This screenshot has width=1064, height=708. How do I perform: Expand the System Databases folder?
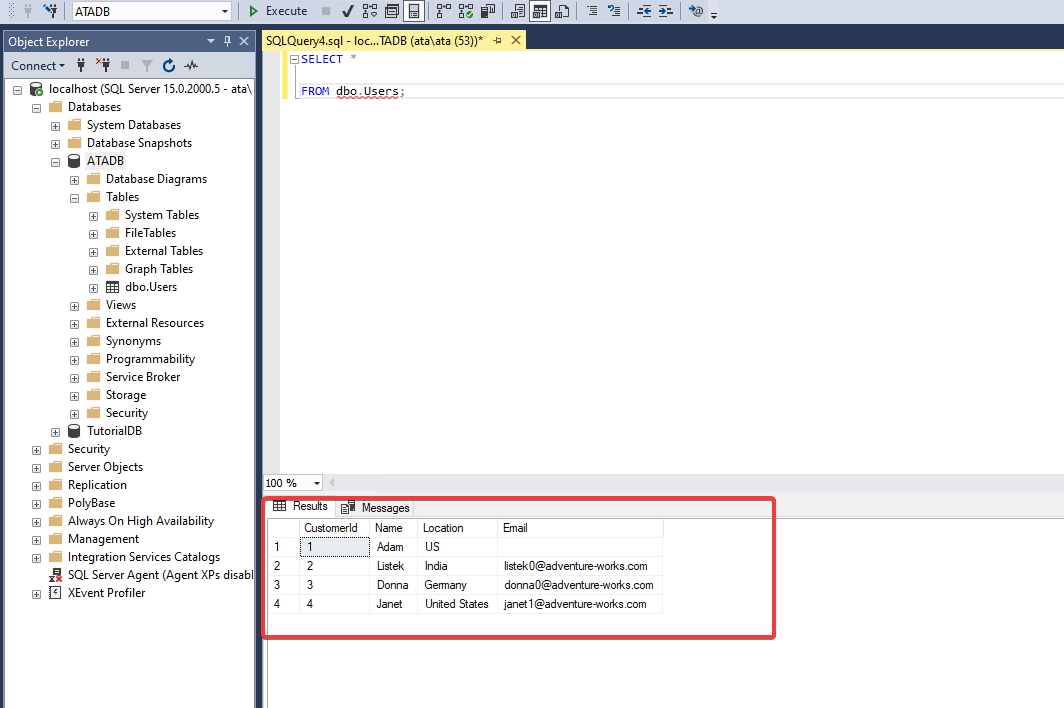[56, 126]
